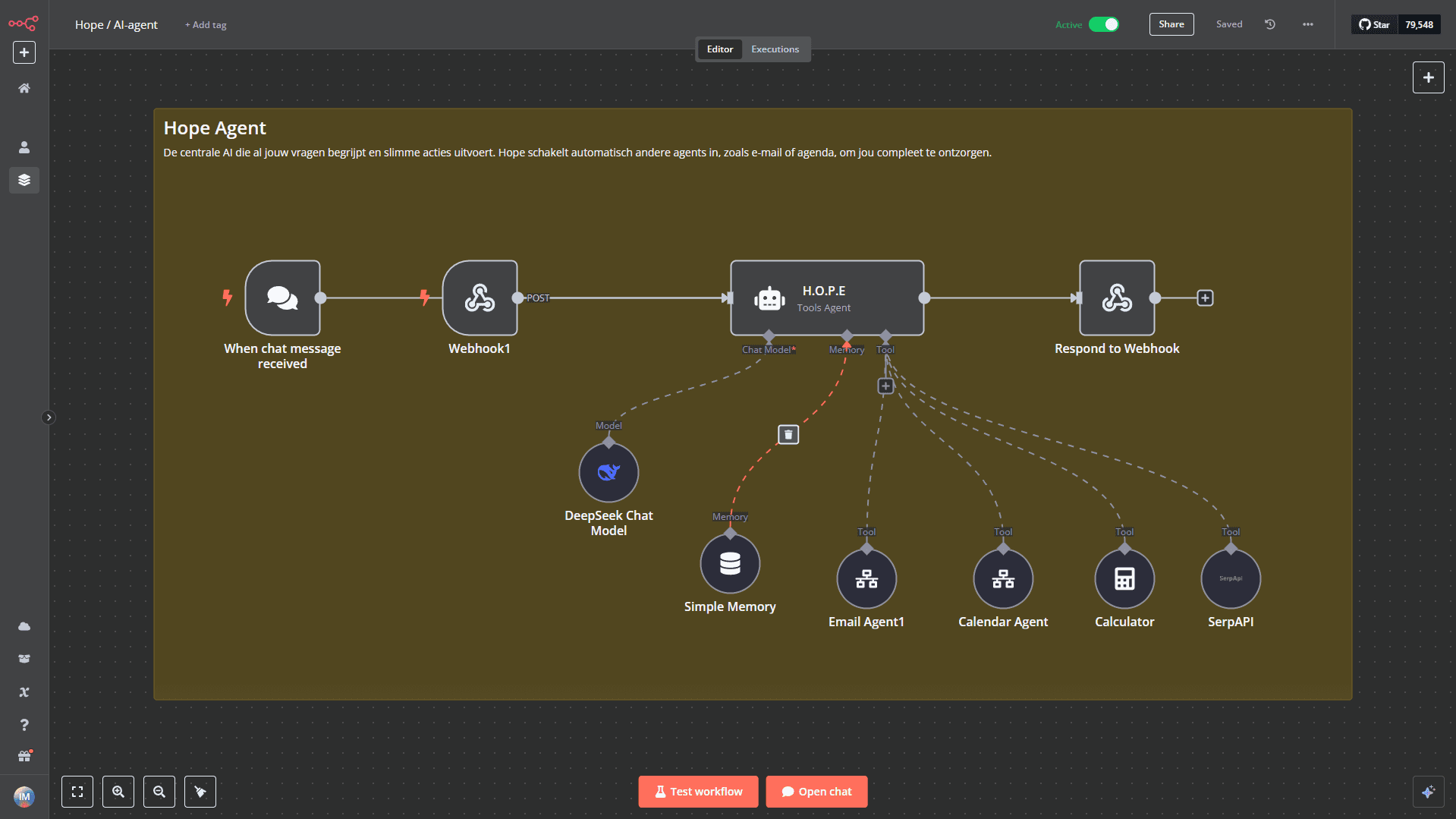Select the Email Agent1 tool node
This screenshot has height=819, width=1456.
tap(866, 578)
